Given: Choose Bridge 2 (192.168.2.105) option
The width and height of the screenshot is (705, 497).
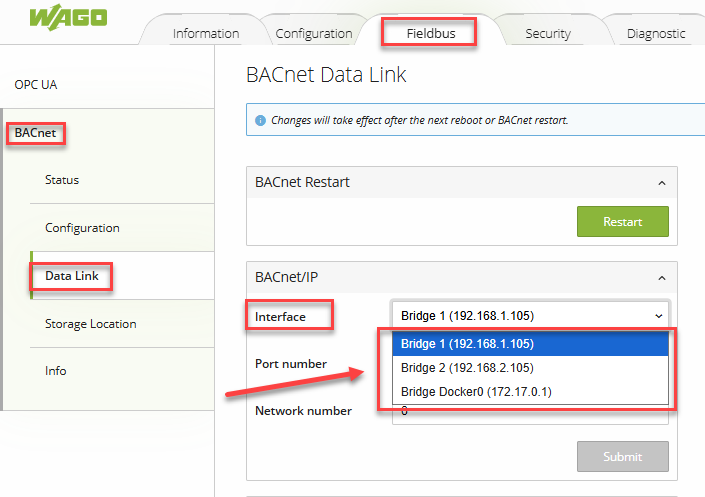Looking at the screenshot, I should tap(531, 368).
